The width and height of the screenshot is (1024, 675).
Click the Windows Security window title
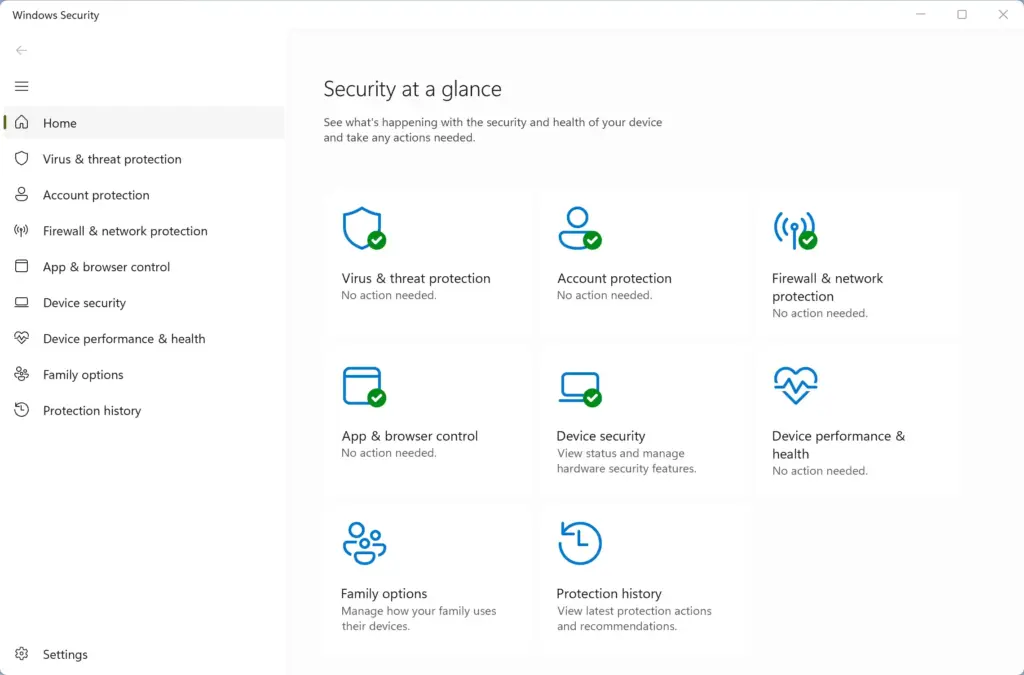[56, 15]
